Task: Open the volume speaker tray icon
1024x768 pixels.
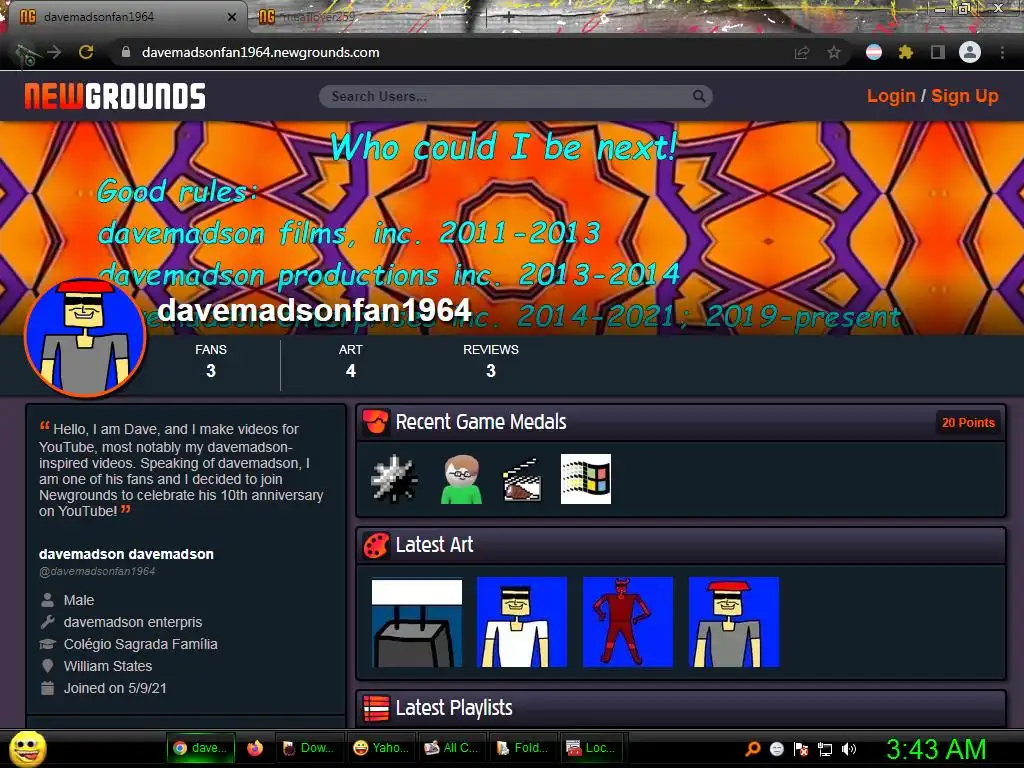Action: [849, 749]
